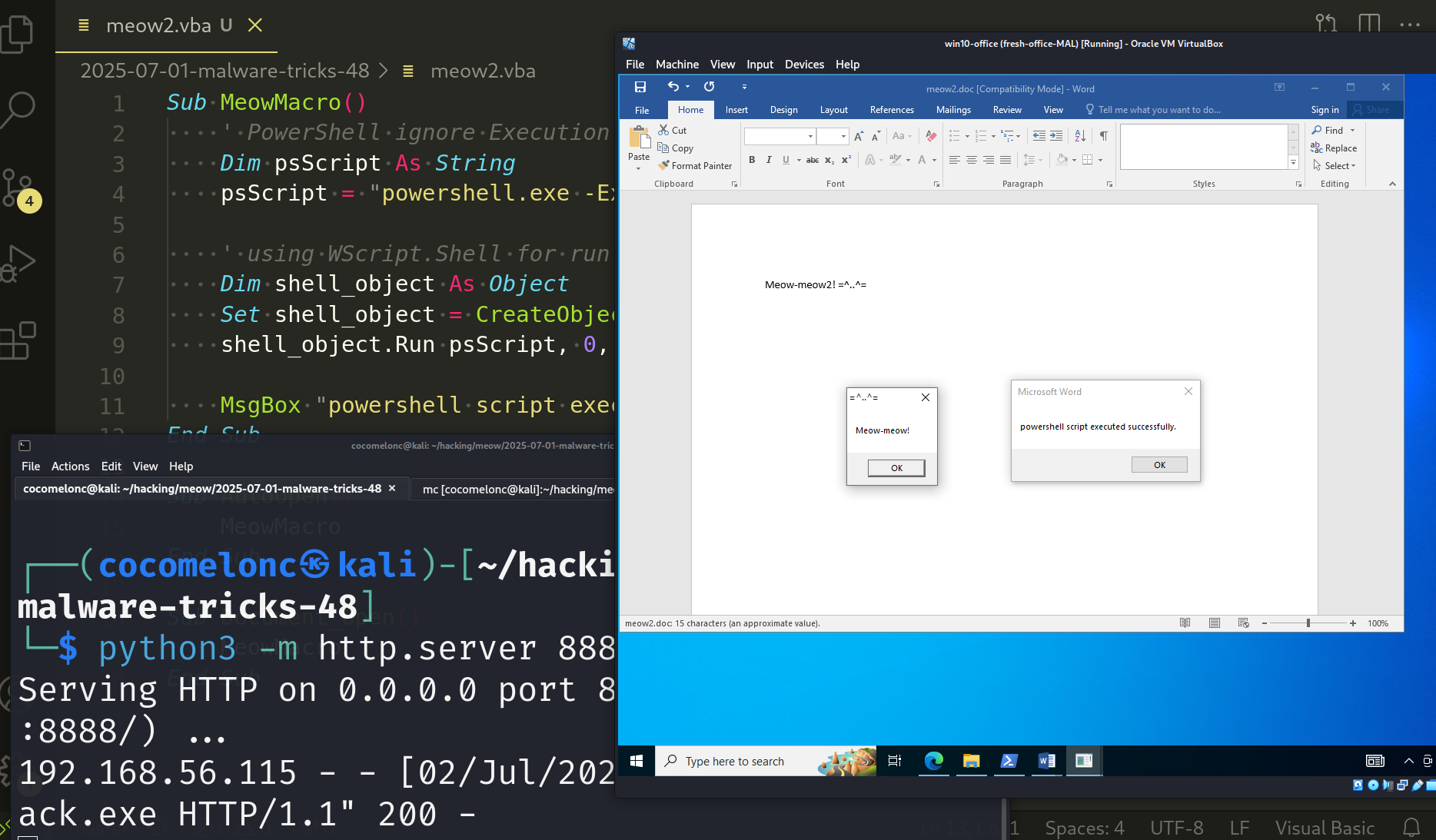Open the Select dropdown in Editing group
The width and height of the screenshot is (1436, 840).
1335,166
